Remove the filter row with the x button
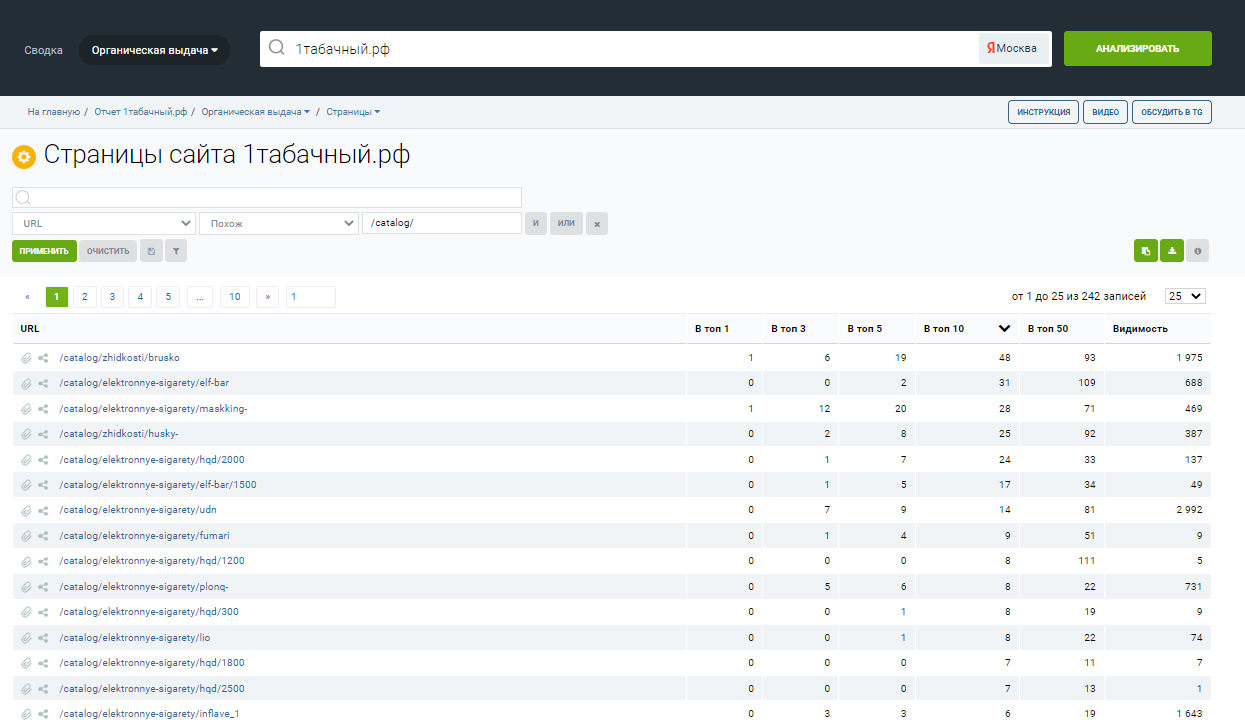This screenshot has width=1245, height=723. [x=597, y=223]
